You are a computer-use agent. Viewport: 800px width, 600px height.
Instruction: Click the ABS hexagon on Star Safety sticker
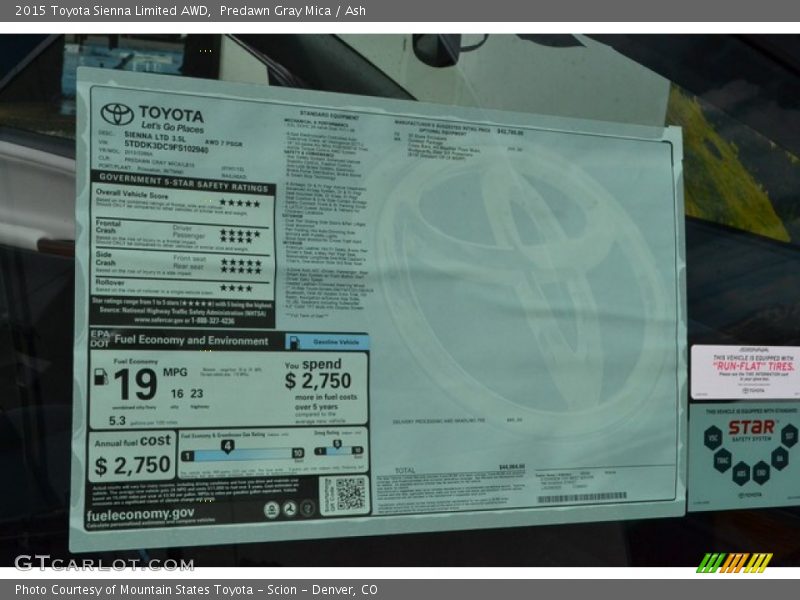coord(741,472)
